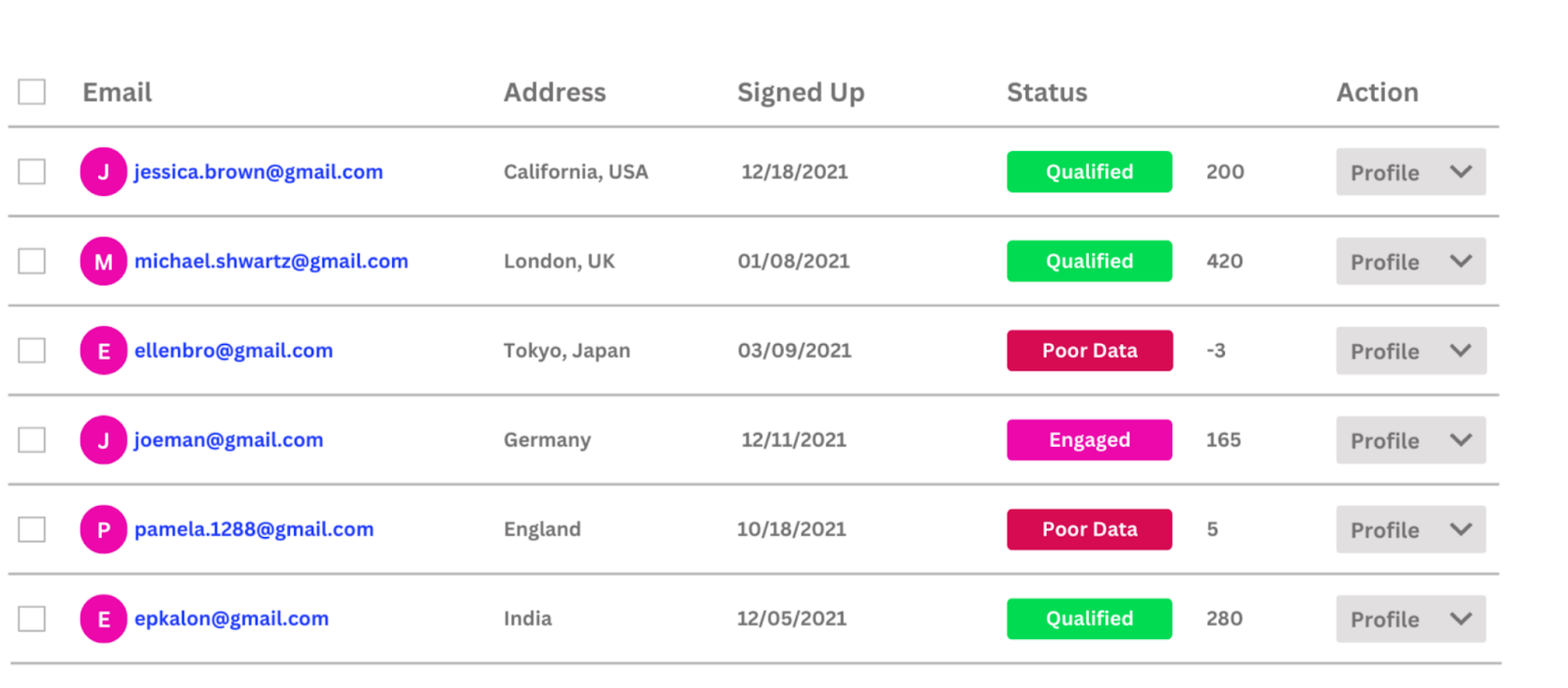Expand the Profile dropdown in India row
This screenshot has height=688, width=1568.
coord(1460,618)
